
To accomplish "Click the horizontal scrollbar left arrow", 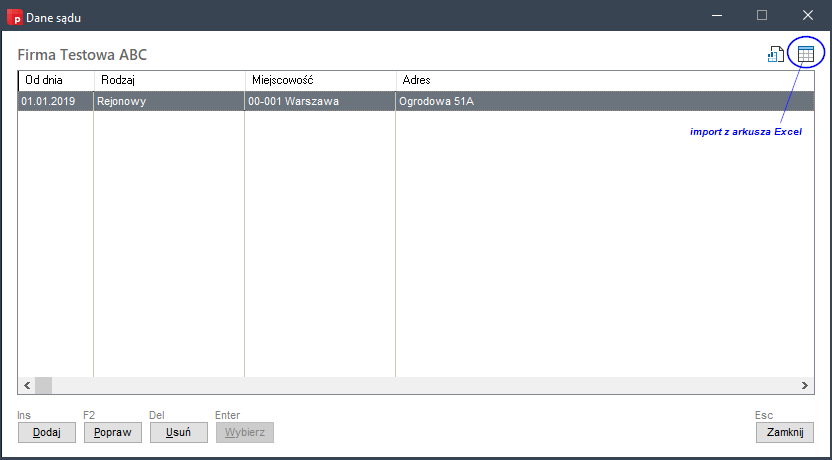I will click(26, 386).
